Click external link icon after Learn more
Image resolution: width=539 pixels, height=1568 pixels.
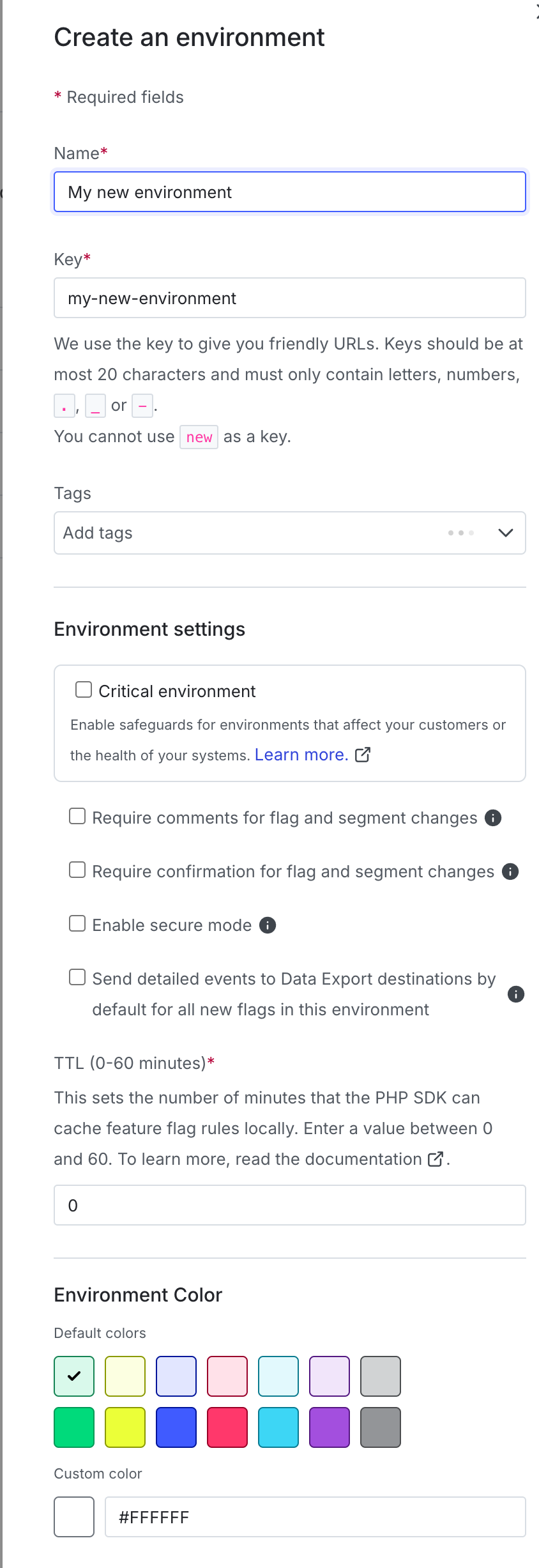(x=363, y=755)
